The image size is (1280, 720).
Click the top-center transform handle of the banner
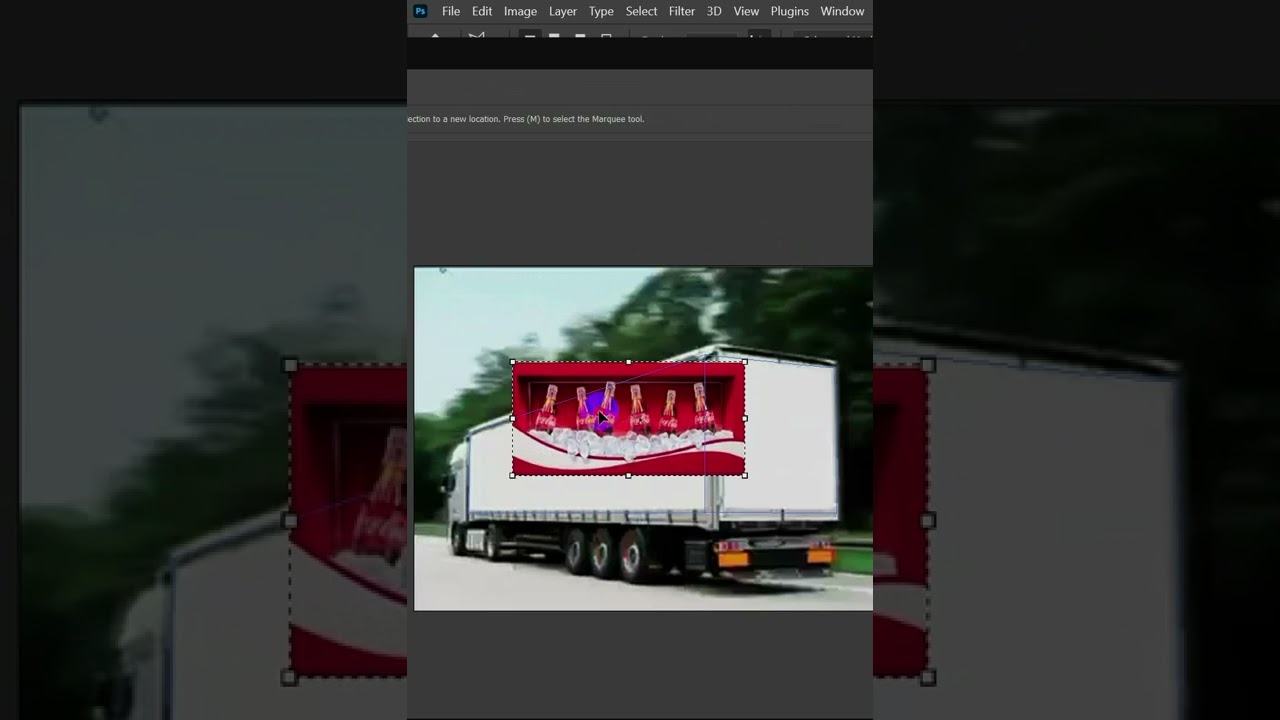coord(628,362)
